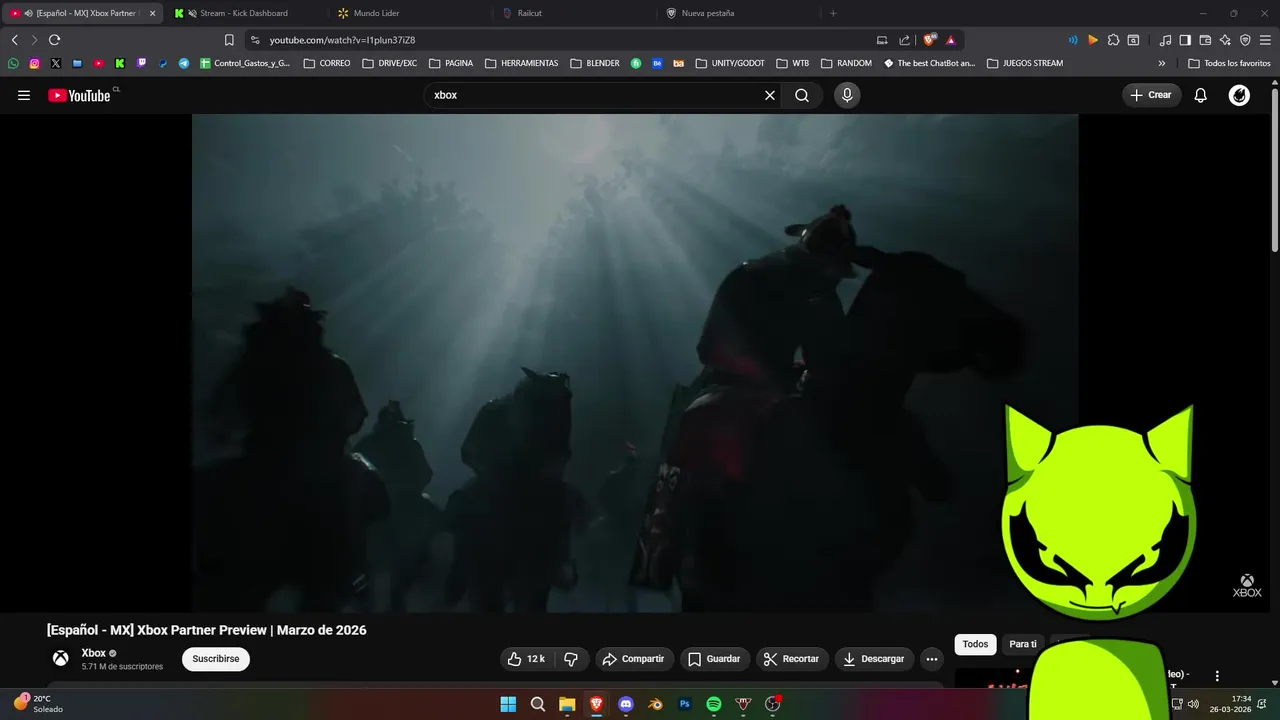Open the PayPal bookmark icon
Screen dimensions: 1280x720
click(163, 63)
